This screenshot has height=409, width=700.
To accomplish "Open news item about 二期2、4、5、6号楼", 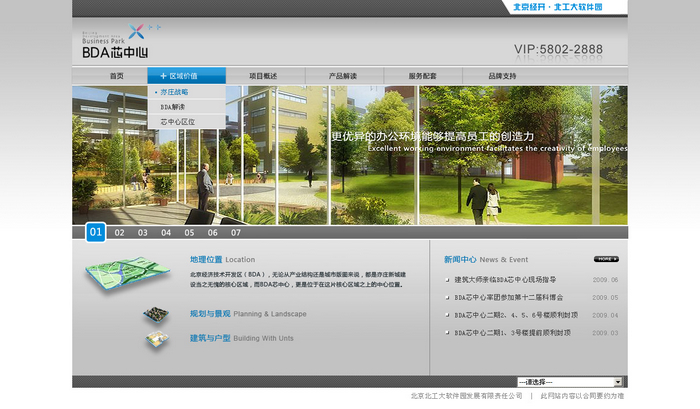I will 516,315.
